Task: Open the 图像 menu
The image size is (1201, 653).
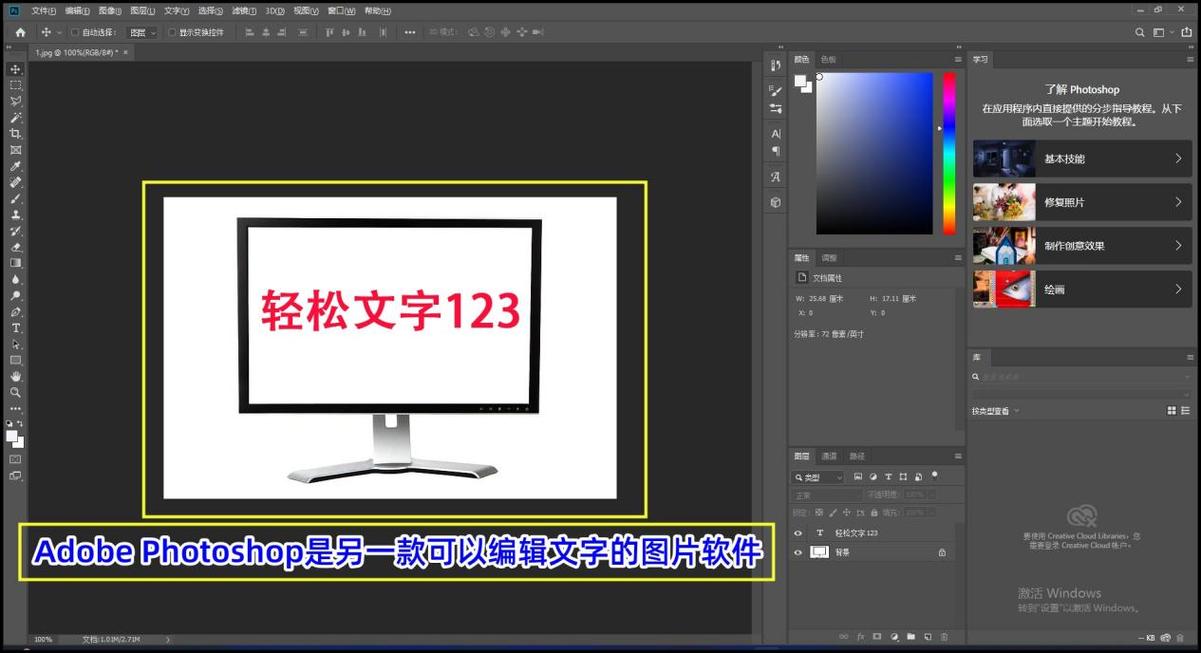Action: pyautogui.click(x=108, y=11)
